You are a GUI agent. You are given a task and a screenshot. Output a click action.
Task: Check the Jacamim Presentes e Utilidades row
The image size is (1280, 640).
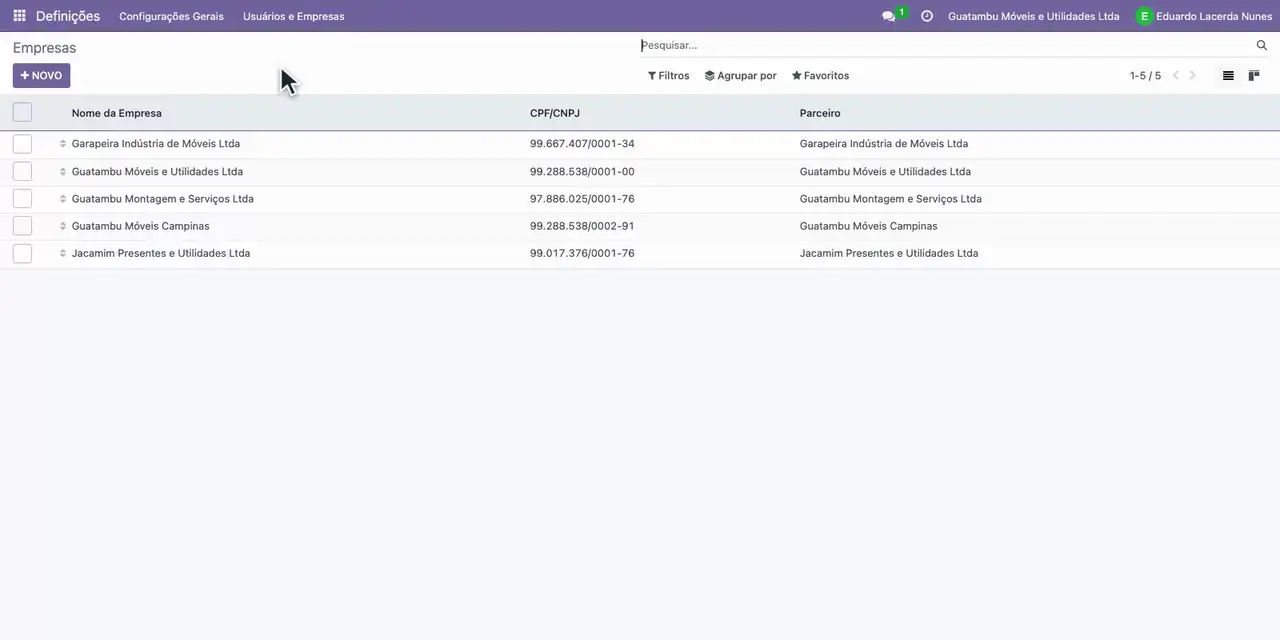[x=22, y=253]
